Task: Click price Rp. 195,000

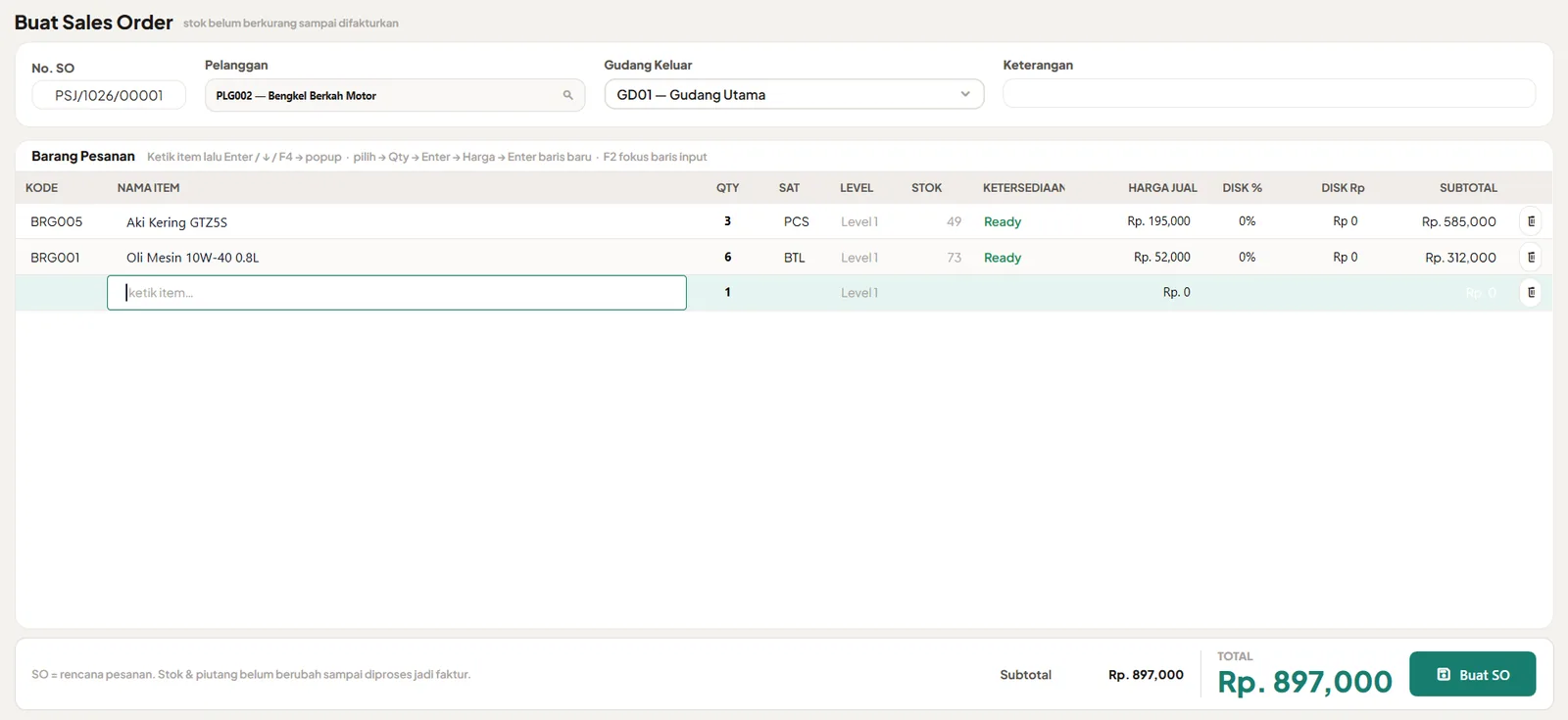Action: click(1158, 221)
